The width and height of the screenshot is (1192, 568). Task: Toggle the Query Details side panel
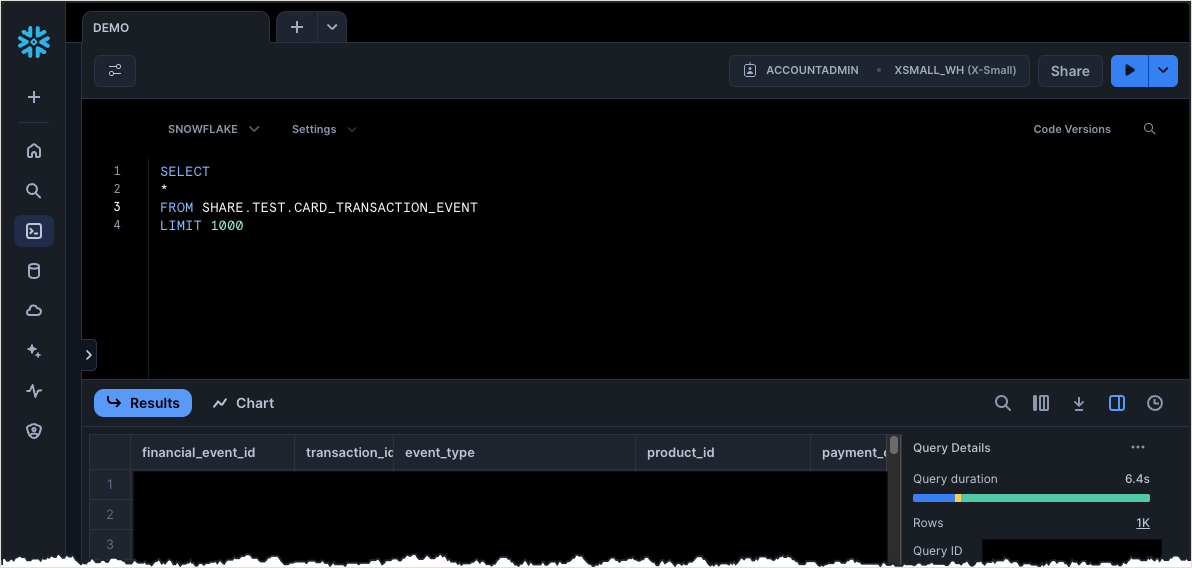tap(1117, 403)
